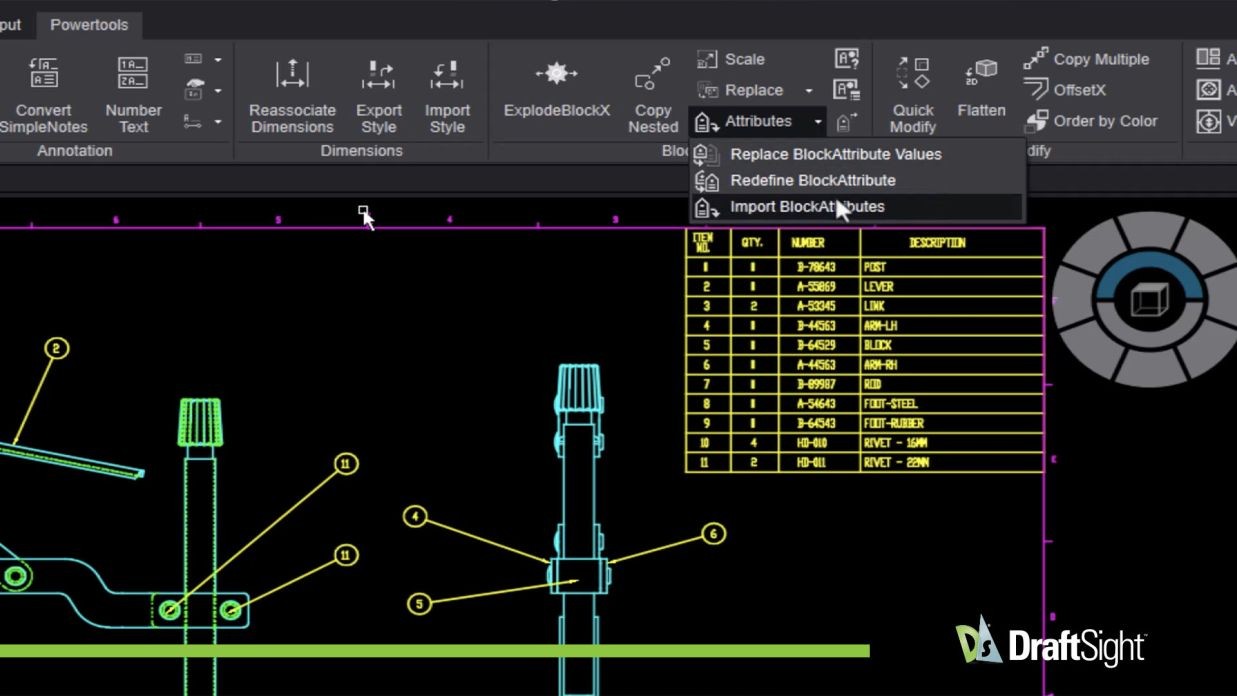Click the Import Style icon
The image size is (1237, 696).
[447, 74]
